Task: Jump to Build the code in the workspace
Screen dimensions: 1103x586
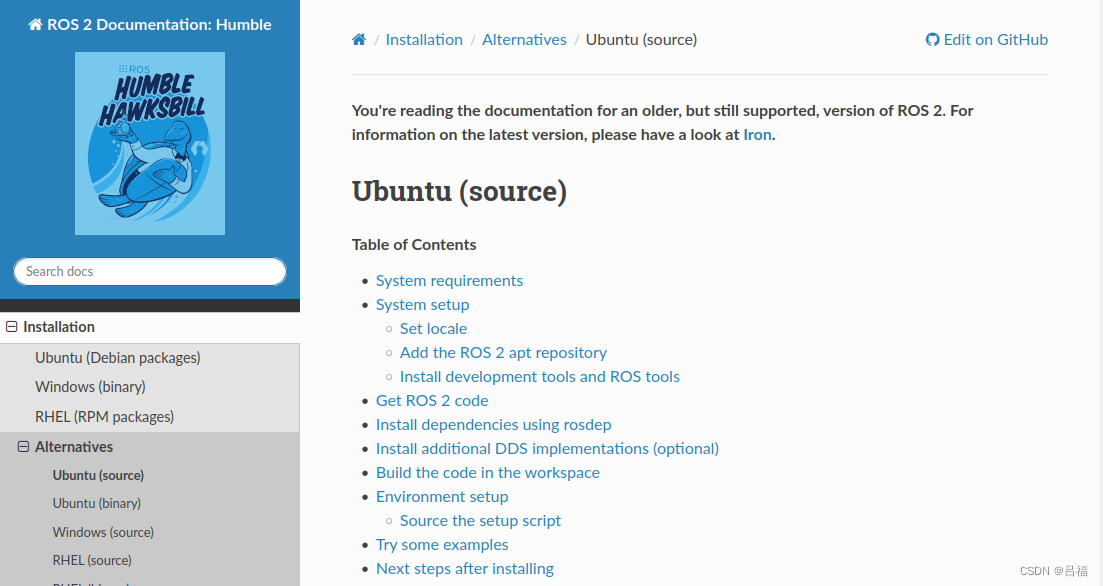Action: 488,472
